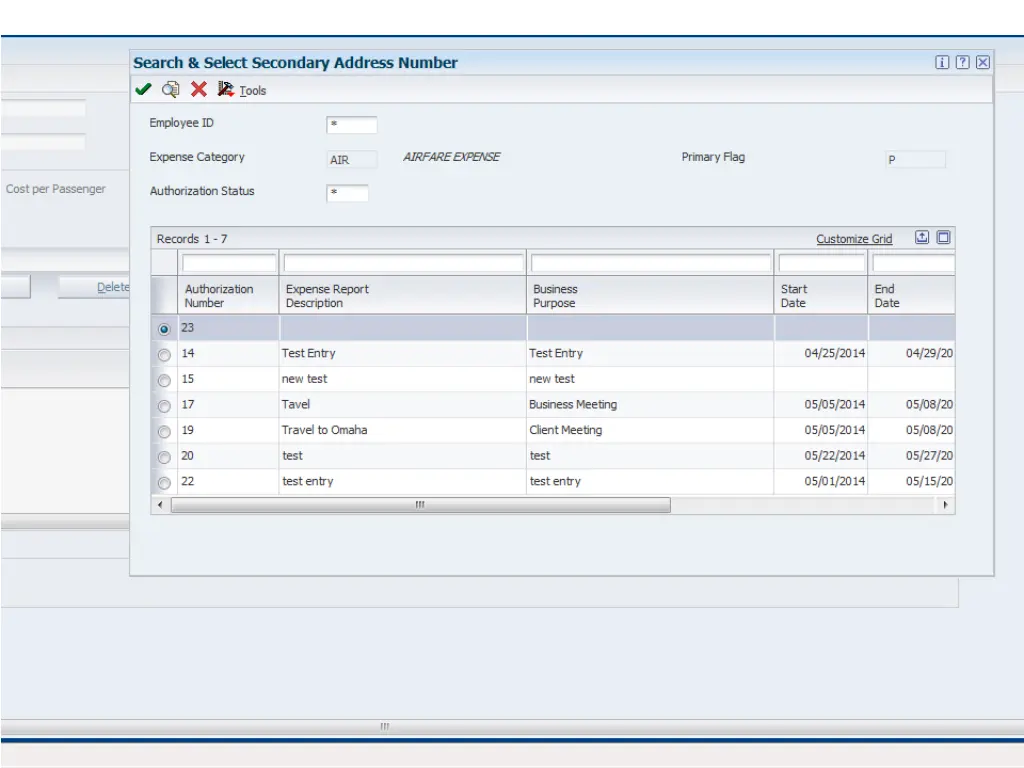Select radio button for authorization 19
Screen dimensions: 1024x768
click(x=164, y=432)
